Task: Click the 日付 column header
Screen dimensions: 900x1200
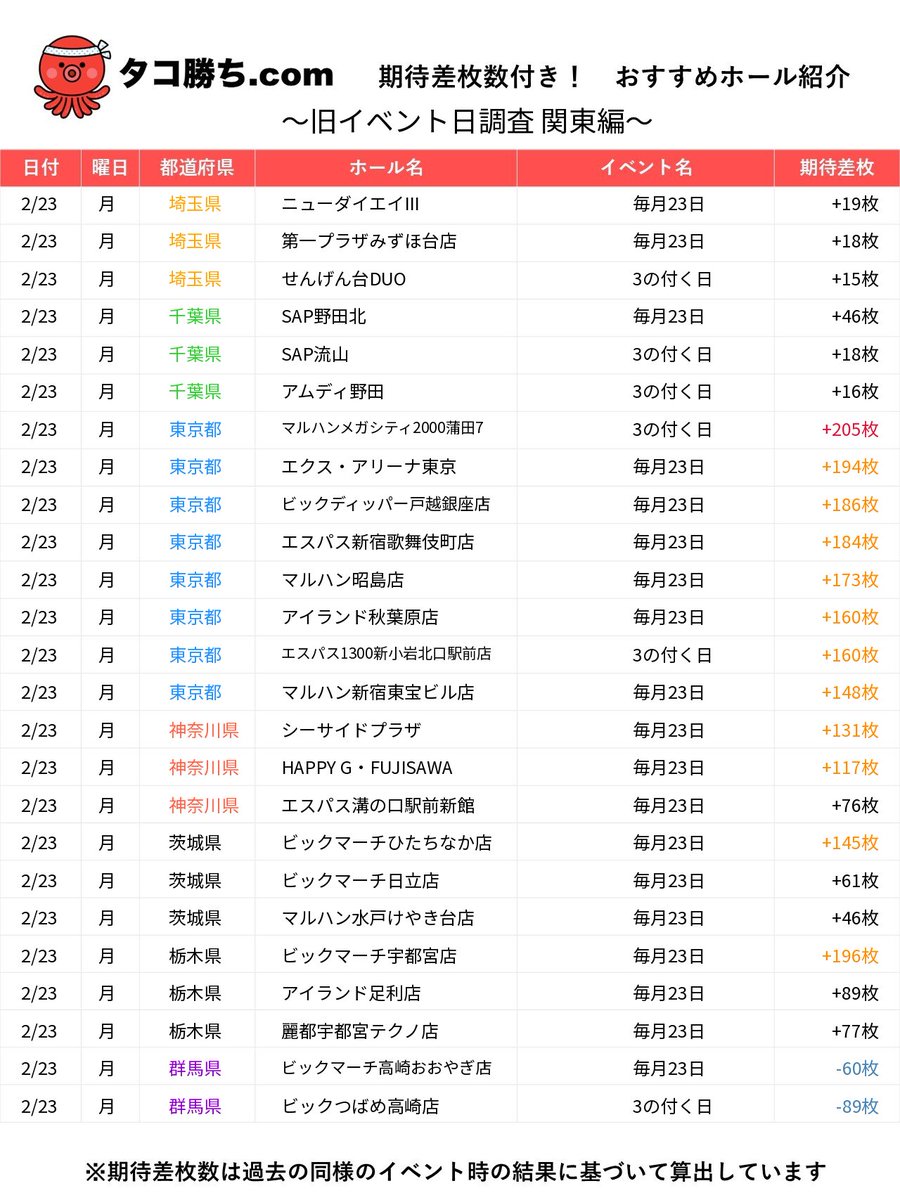Action: pos(40,167)
